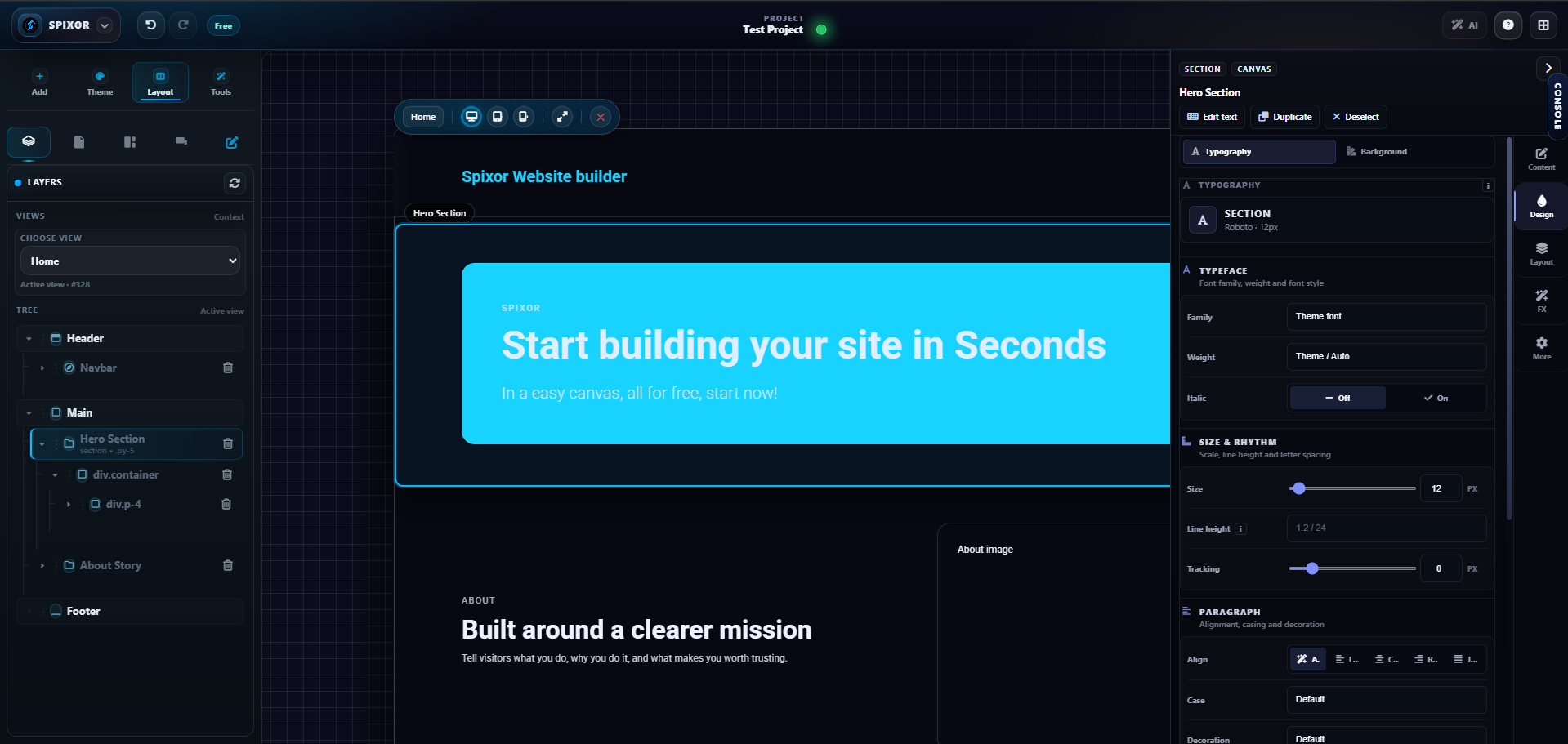Switch to Theme tab
The height and width of the screenshot is (744, 1568).
100,82
